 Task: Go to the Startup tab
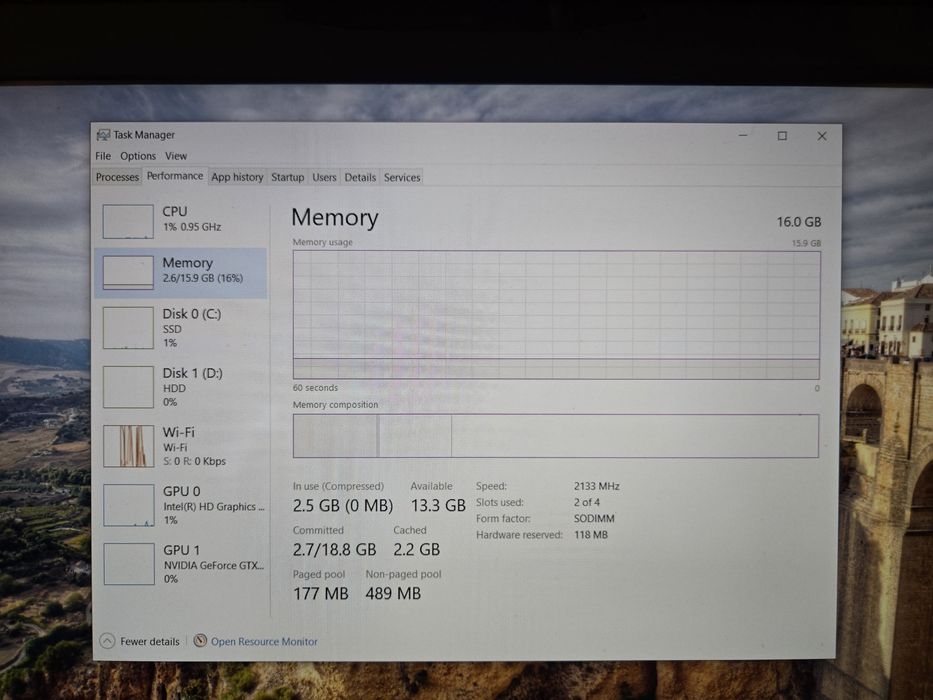click(287, 177)
